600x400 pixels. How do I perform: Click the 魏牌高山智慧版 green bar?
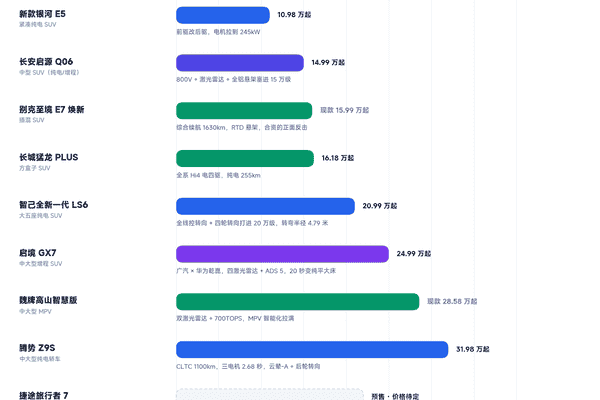(x=298, y=302)
